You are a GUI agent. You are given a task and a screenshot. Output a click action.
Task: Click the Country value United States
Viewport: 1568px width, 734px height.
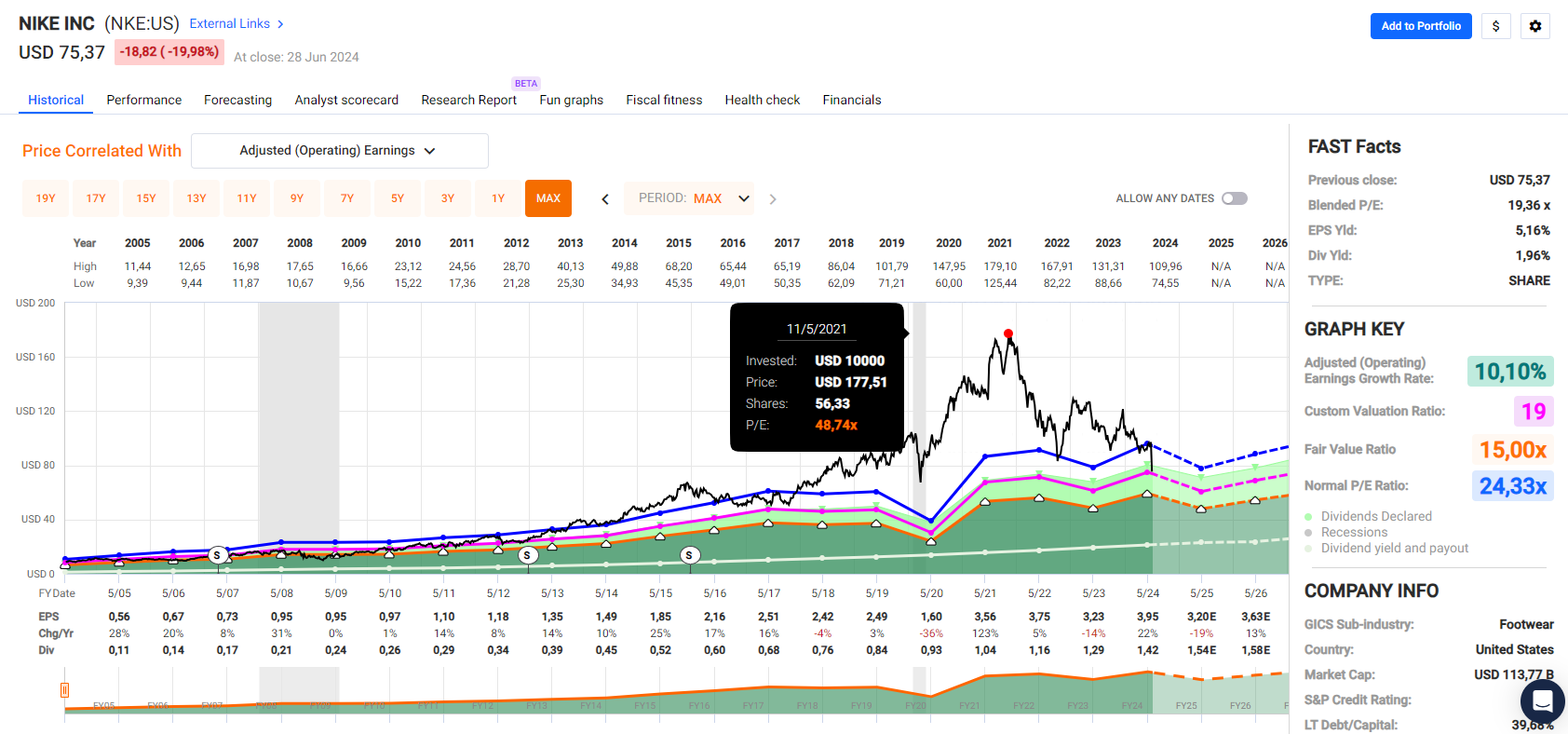click(1514, 649)
